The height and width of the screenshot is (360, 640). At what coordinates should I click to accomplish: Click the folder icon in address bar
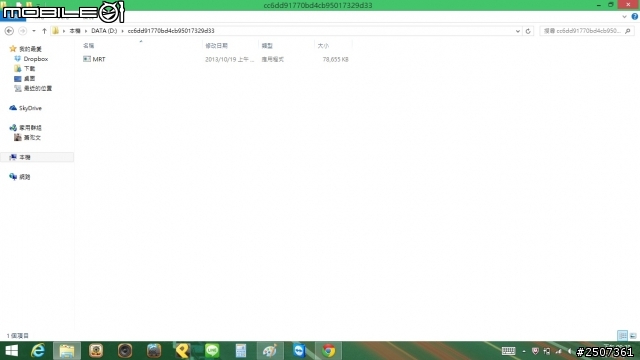point(56,31)
